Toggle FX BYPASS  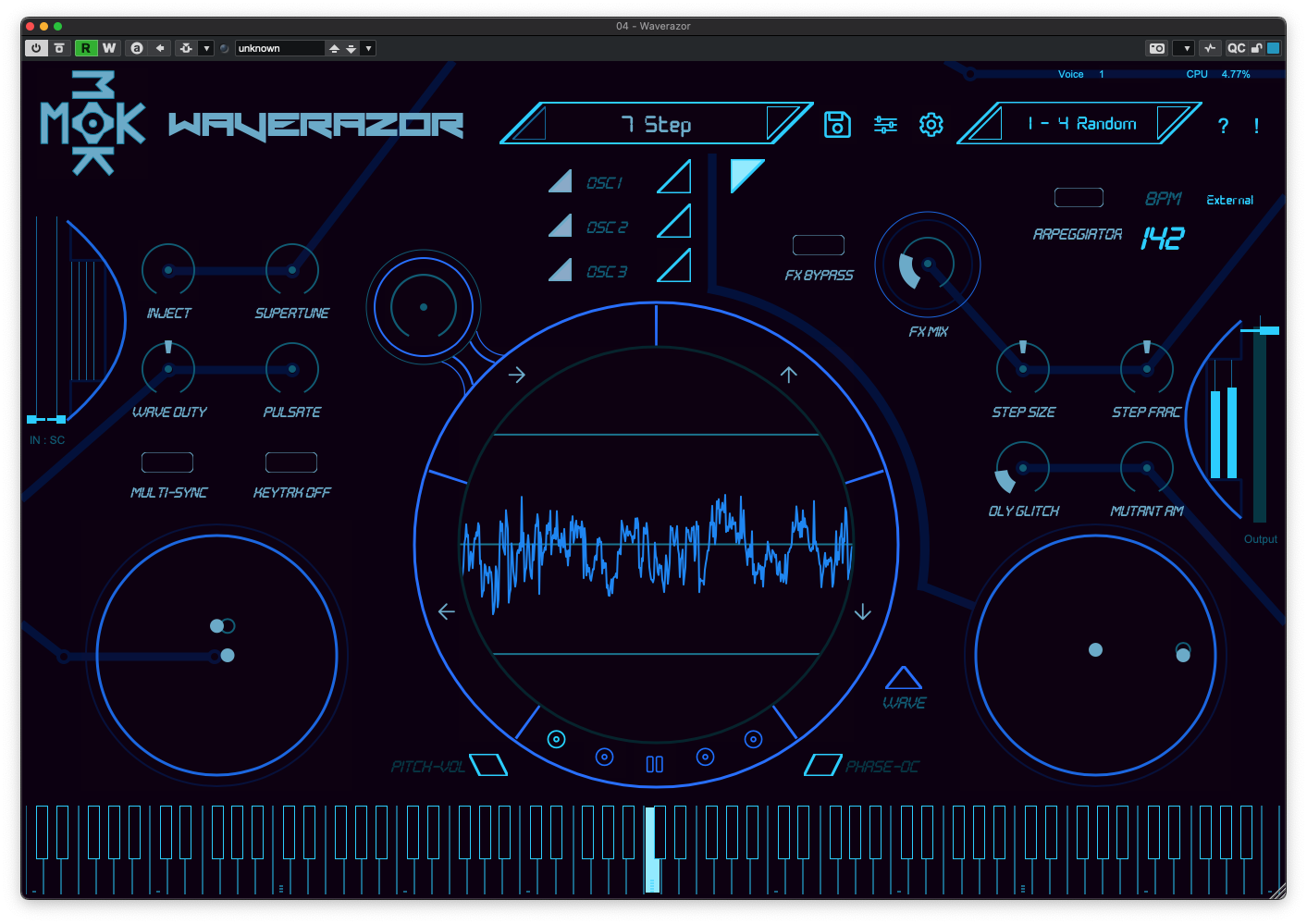pyautogui.click(x=818, y=244)
